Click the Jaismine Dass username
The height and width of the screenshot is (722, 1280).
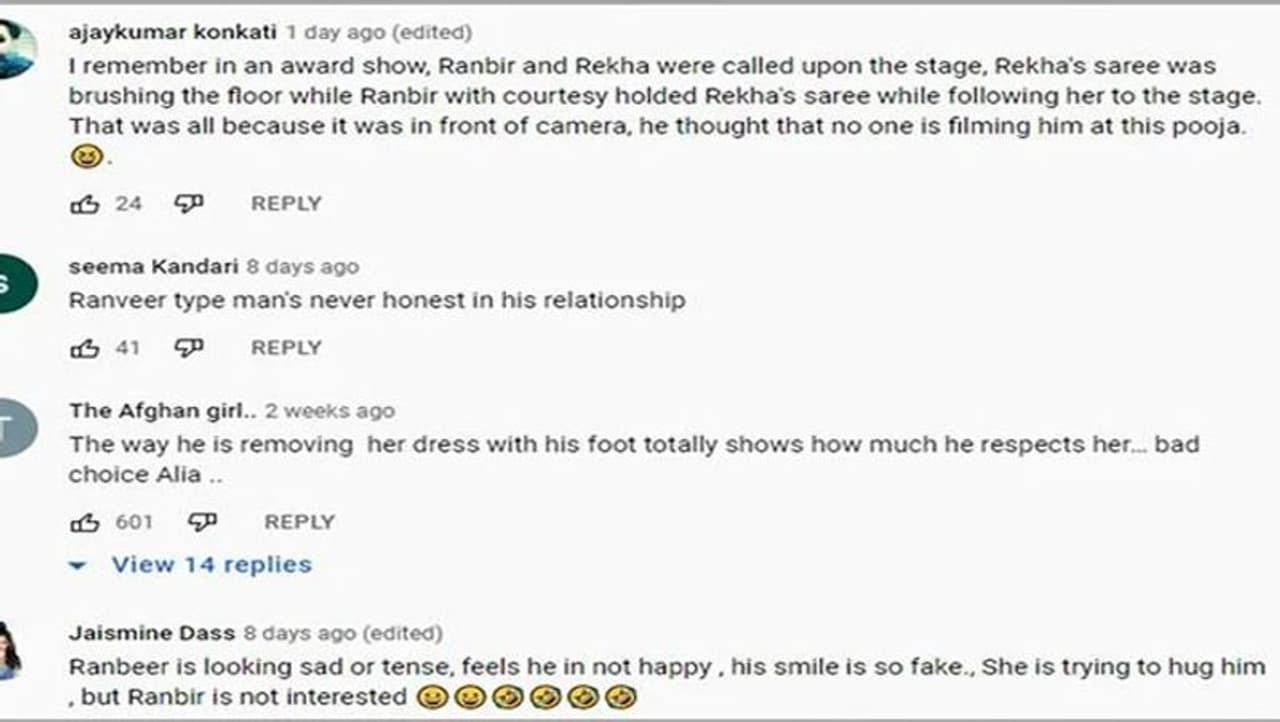(152, 633)
